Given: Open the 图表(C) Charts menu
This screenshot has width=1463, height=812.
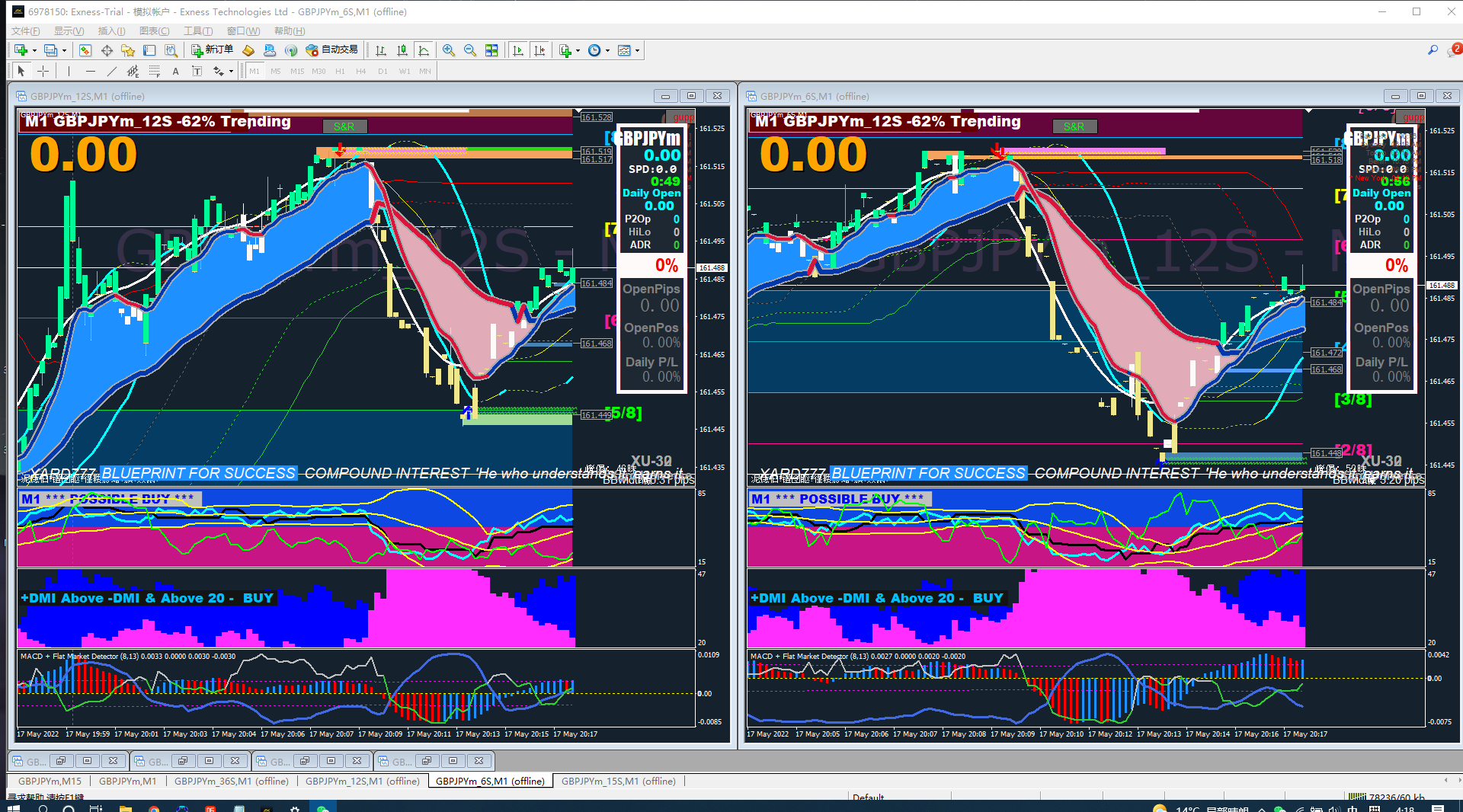Looking at the screenshot, I should point(155,30).
